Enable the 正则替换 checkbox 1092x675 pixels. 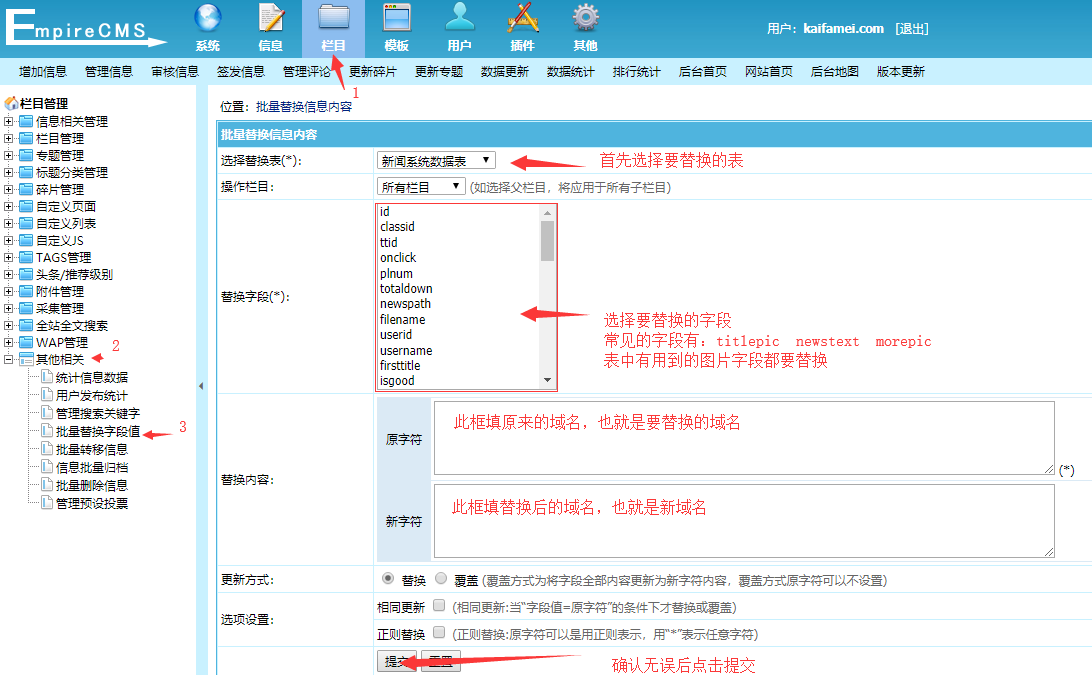(437, 631)
